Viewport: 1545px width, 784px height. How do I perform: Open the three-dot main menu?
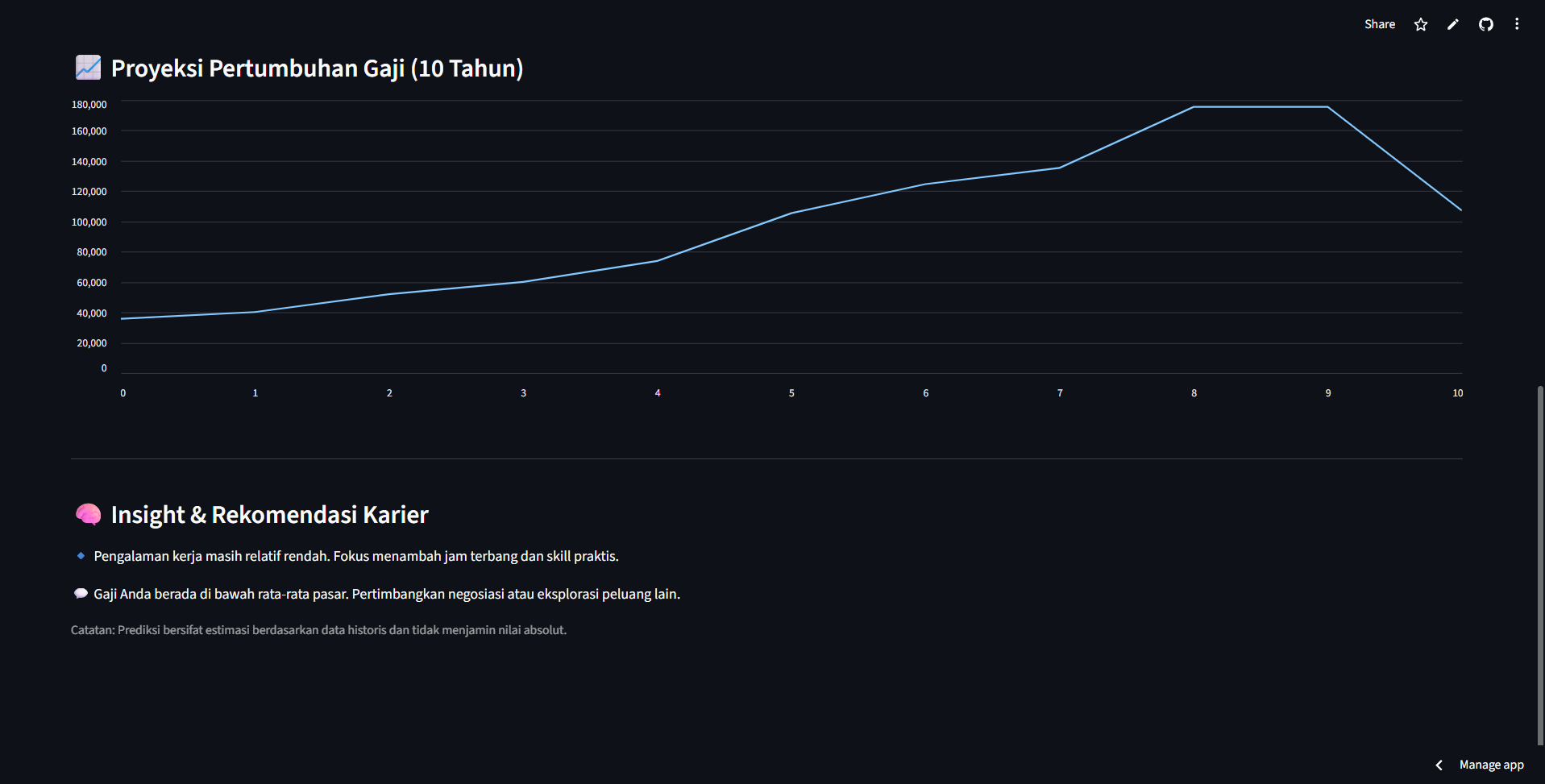[x=1517, y=24]
